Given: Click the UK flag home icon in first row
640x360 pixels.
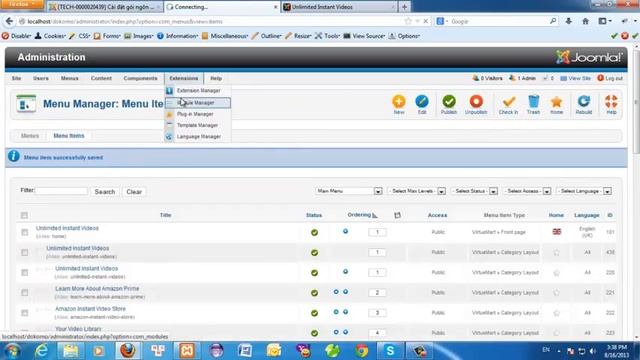Looking at the screenshot, I should 556,232.
